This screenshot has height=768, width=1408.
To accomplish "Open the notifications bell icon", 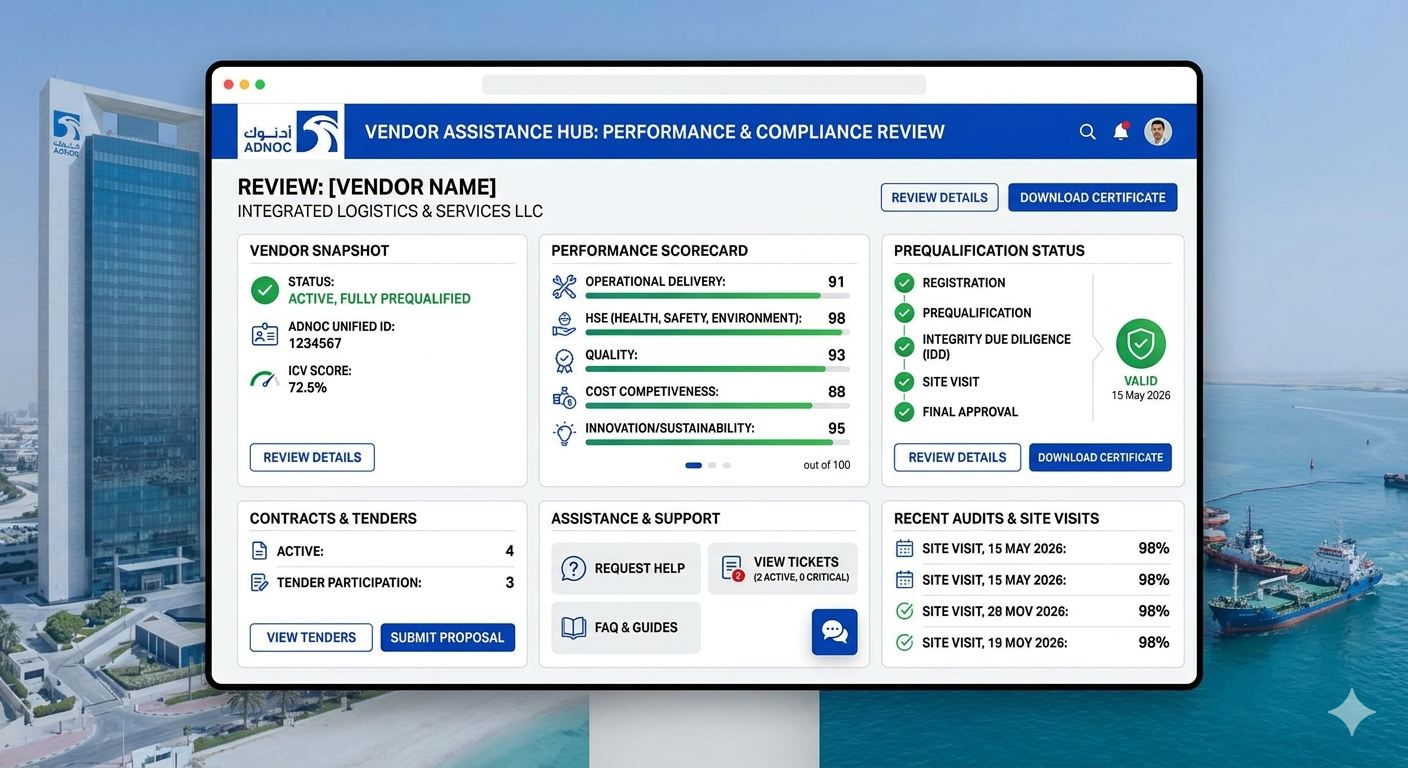I will (x=1121, y=131).
